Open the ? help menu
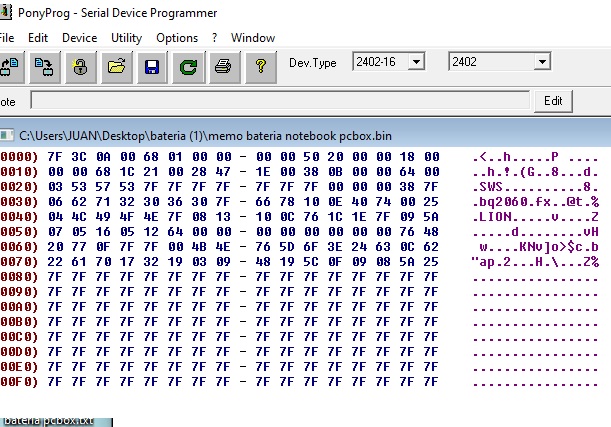This screenshot has height=427, width=611. [214, 38]
